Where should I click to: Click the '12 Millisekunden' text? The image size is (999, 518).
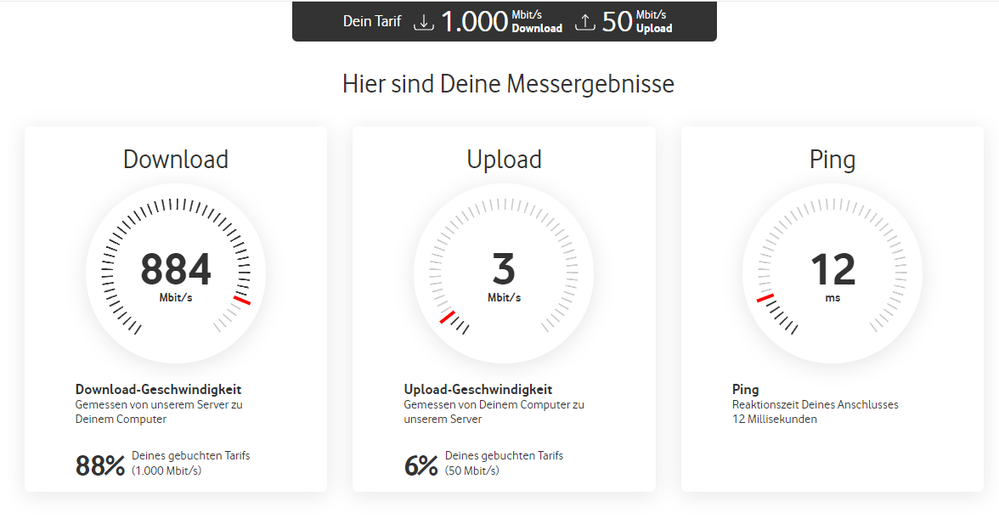774,419
